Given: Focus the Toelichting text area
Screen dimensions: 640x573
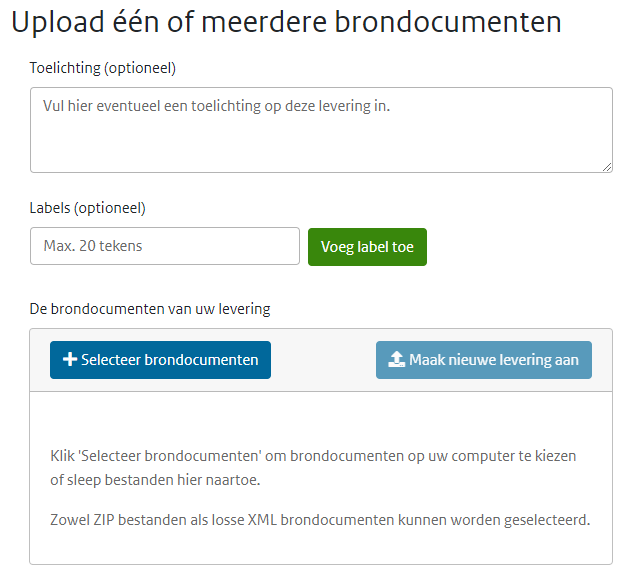Looking at the screenshot, I should [320, 140].
